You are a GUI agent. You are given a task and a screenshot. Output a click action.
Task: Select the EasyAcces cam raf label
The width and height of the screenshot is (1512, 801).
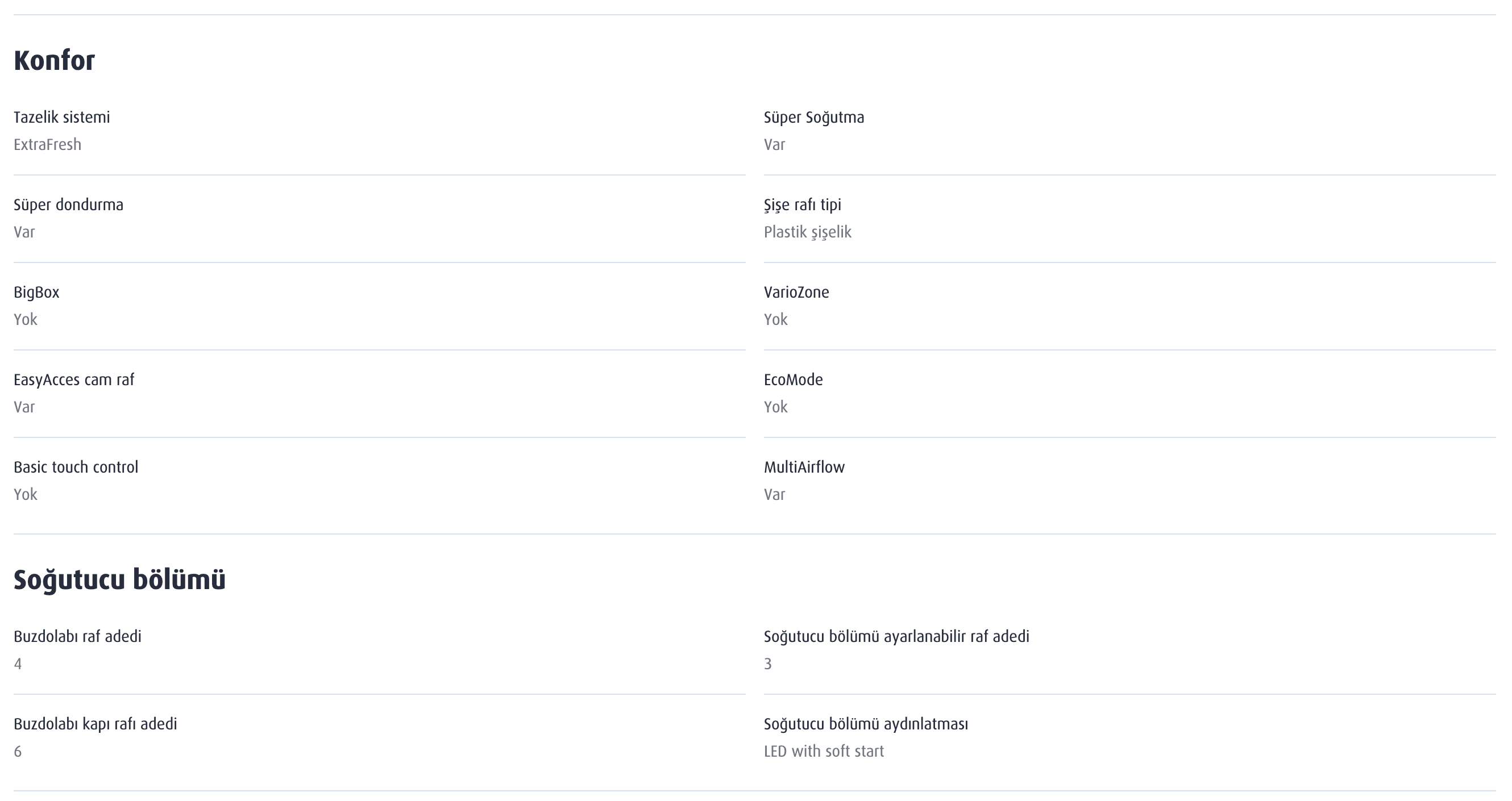(74, 379)
